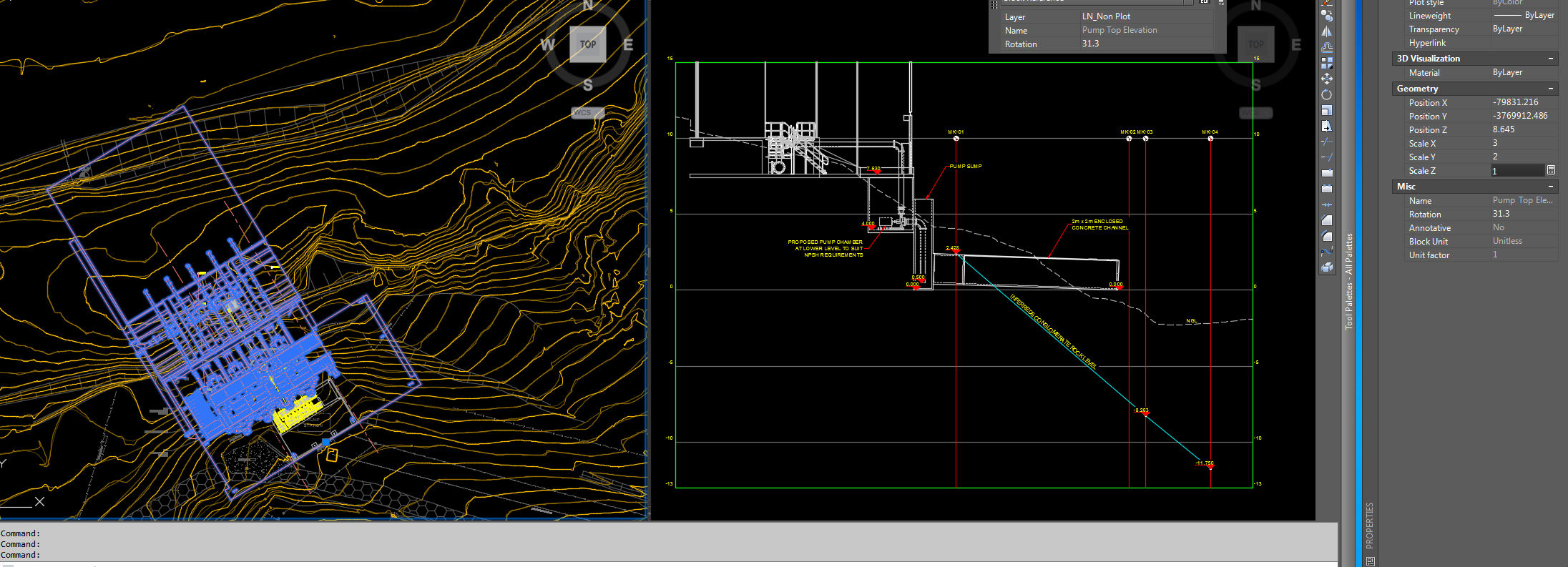Select the Offset tool
This screenshot has width=1568, height=567.
pyautogui.click(x=1327, y=47)
